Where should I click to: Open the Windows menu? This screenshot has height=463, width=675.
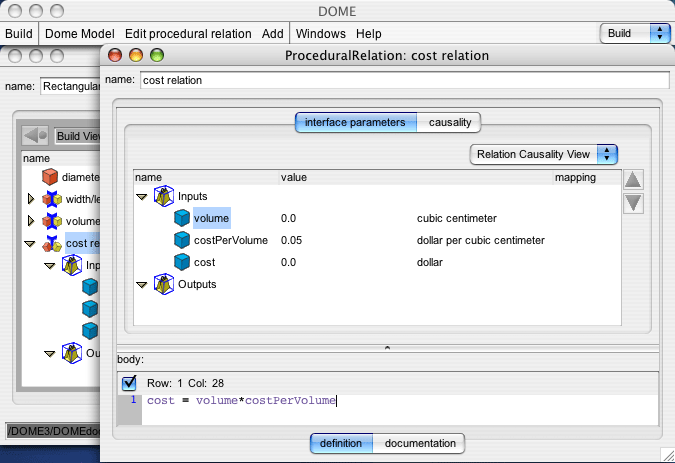point(321,34)
